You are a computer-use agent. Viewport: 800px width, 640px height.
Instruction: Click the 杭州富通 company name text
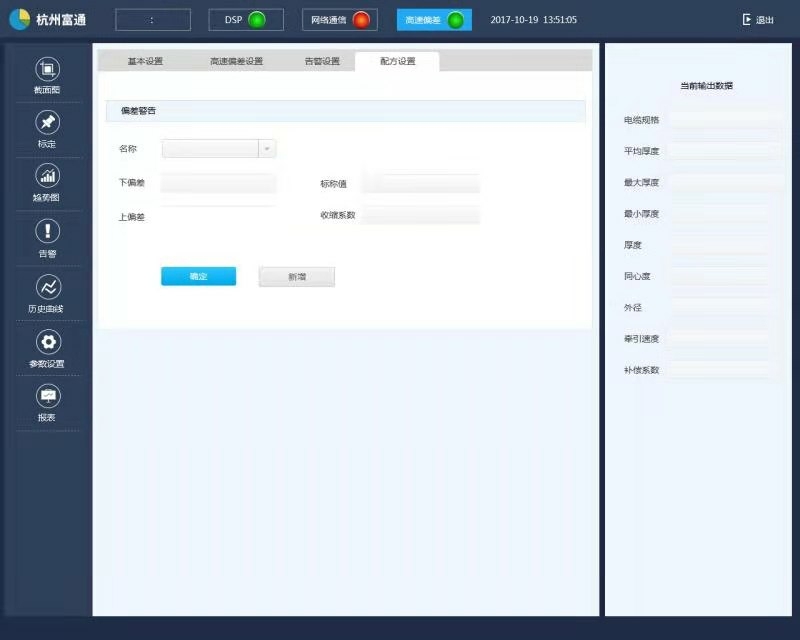coord(61,20)
